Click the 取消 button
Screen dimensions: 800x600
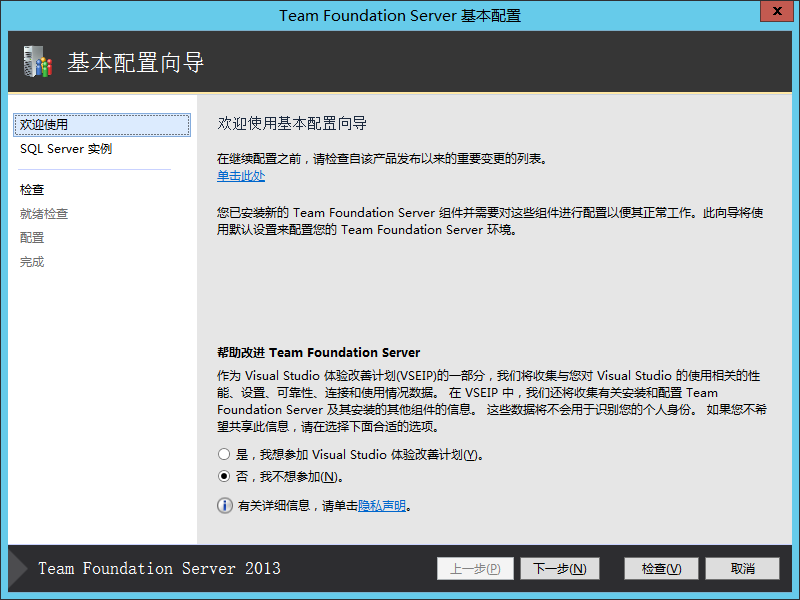[742, 568]
